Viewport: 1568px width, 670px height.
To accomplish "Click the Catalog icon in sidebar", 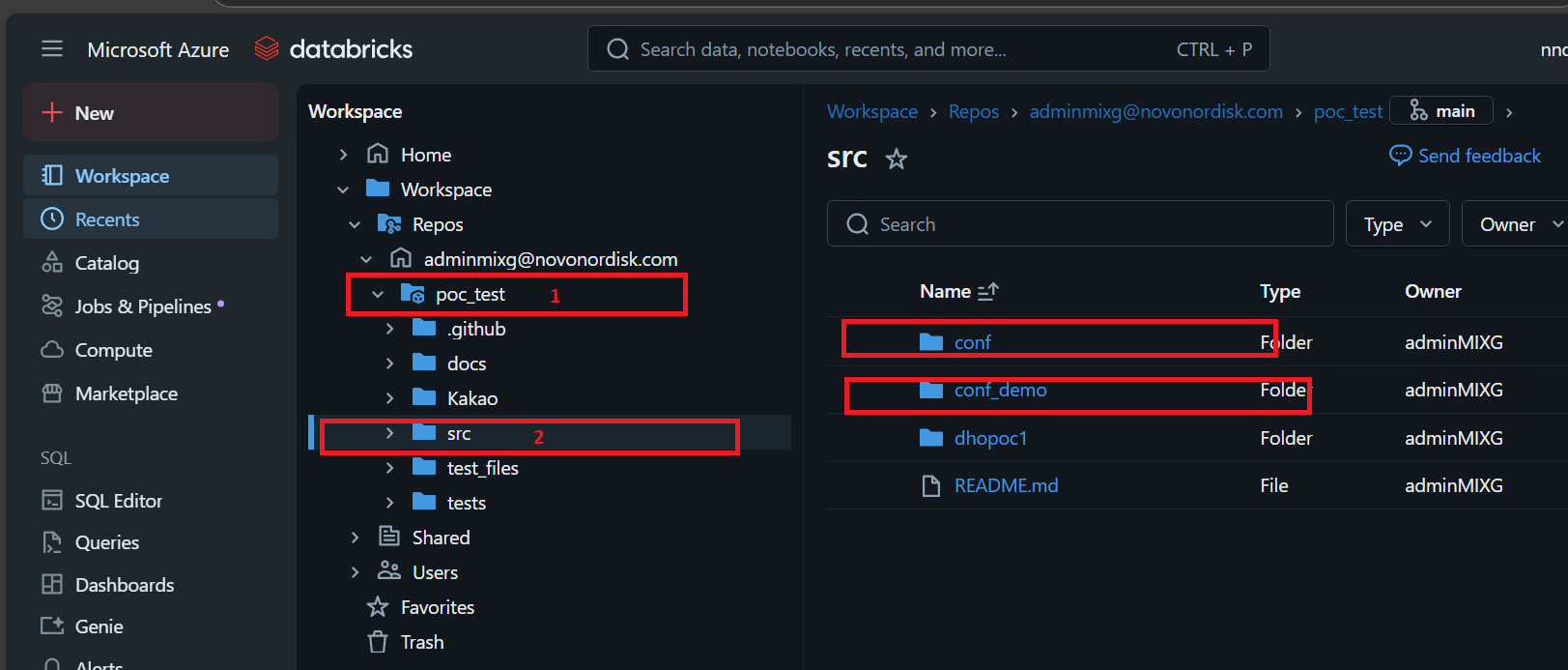I will pos(52,262).
